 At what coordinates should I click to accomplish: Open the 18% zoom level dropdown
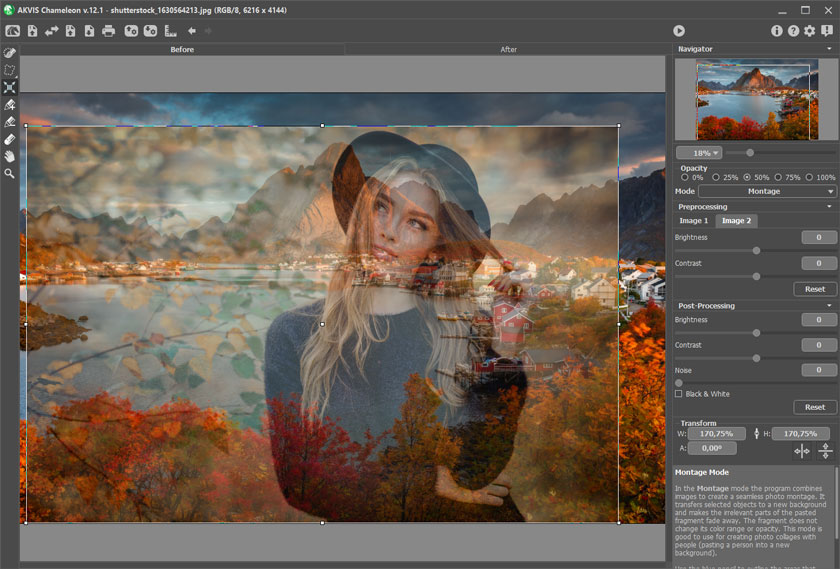[699, 153]
